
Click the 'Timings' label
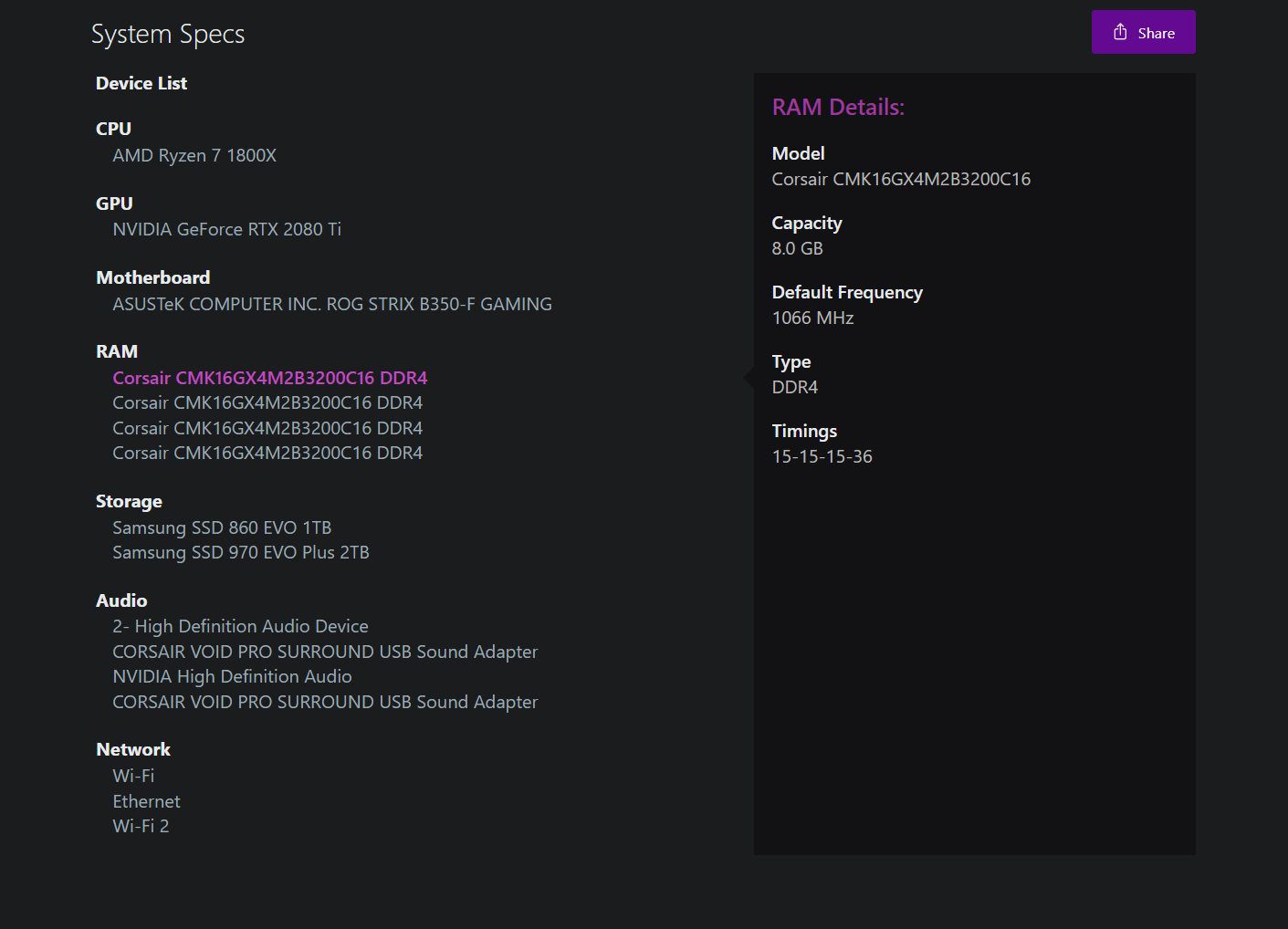click(x=804, y=432)
